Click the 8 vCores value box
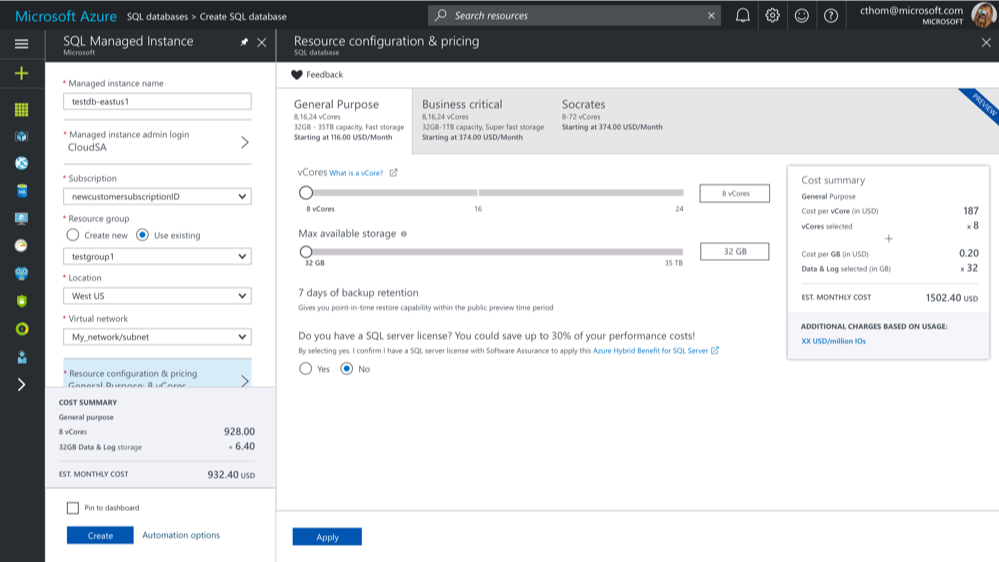The width and height of the screenshot is (999, 562). [735, 193]
